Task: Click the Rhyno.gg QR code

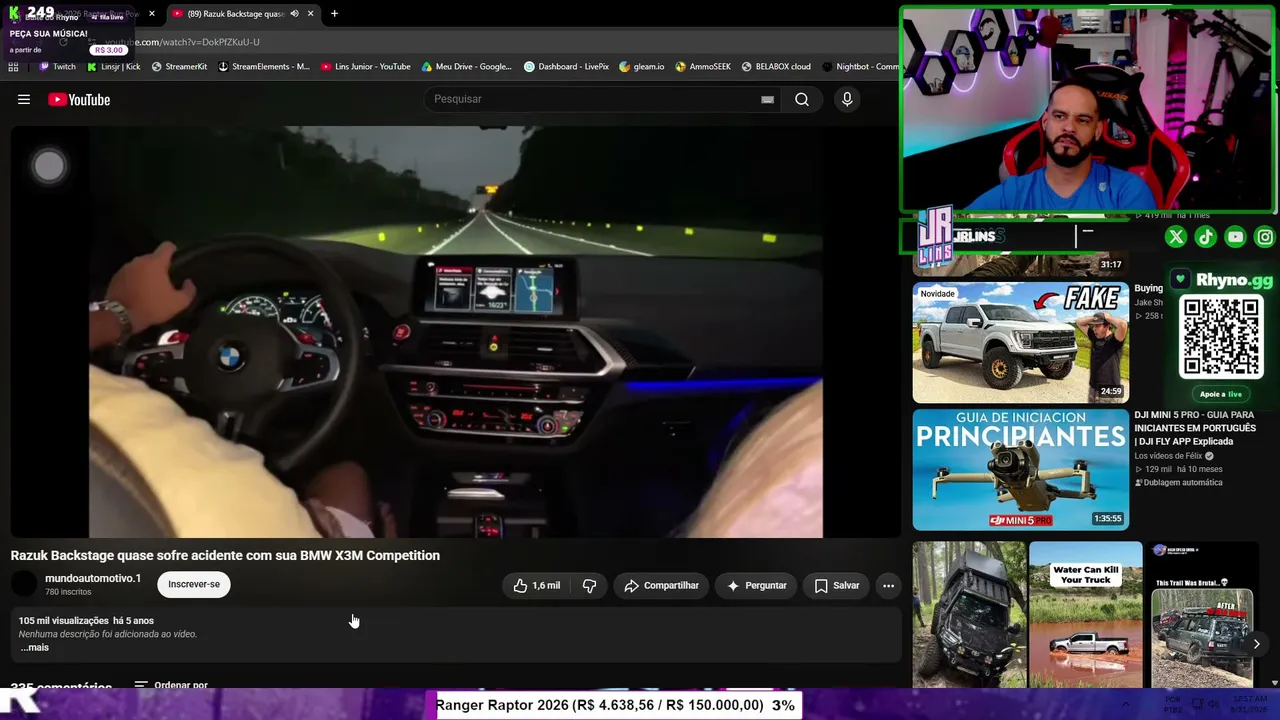Action: (x=1221, y=337)
